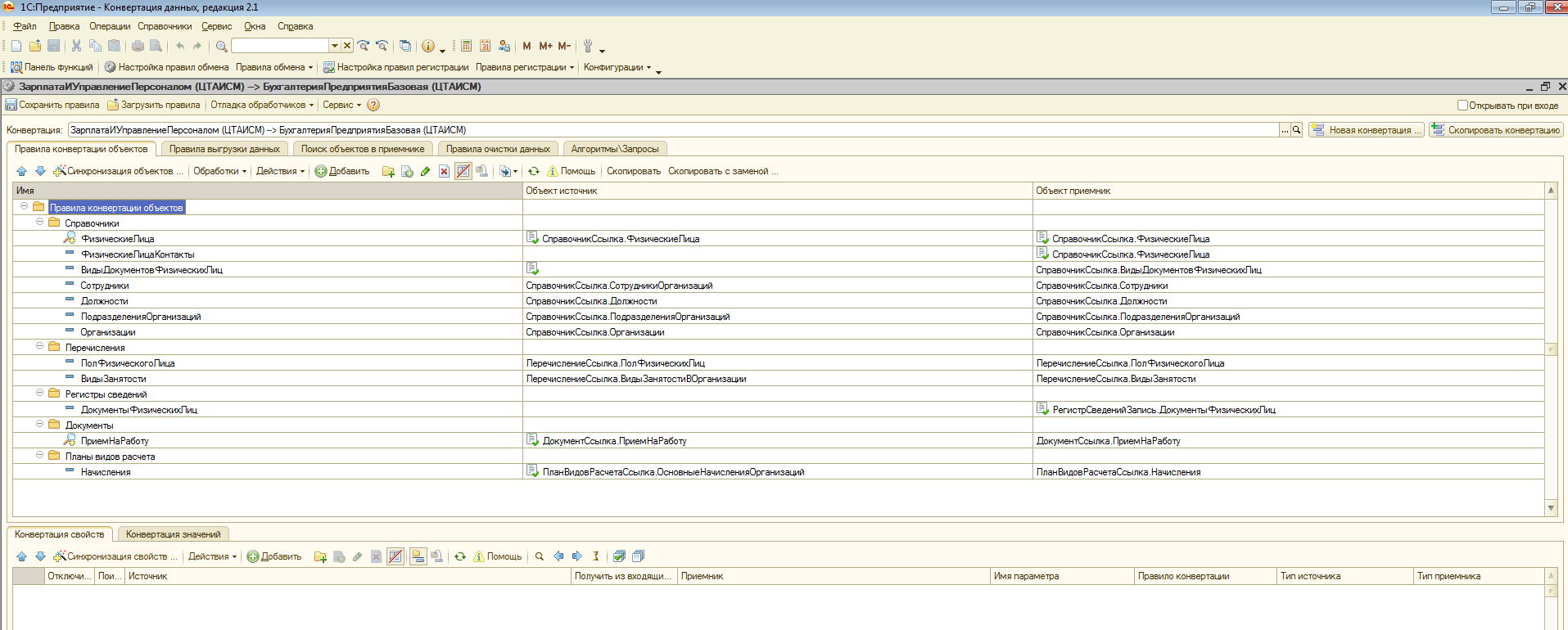Viewport: 1568px width, 630px height.
Task: Move property up in lower toolbar
Action: (21, 556)
